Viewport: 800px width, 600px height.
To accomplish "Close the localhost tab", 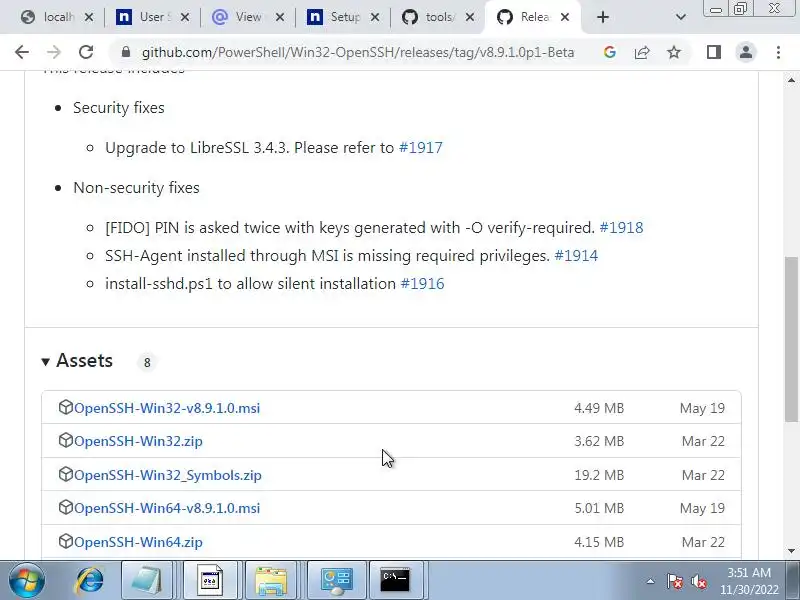I will (89, 17).
